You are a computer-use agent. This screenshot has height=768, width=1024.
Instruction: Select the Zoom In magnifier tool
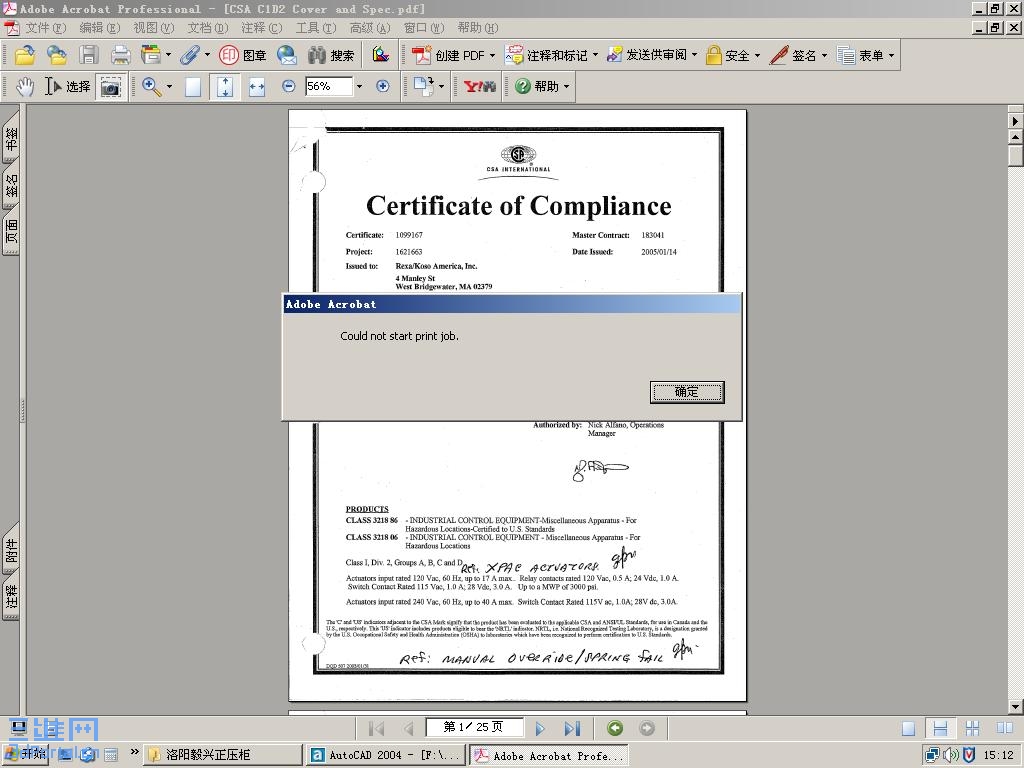click(151, 86)
